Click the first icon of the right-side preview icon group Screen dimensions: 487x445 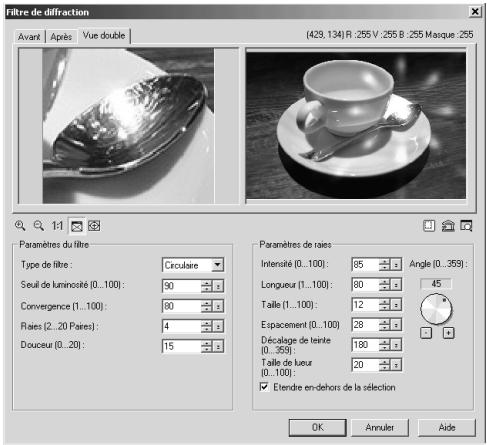tap(429, 226)
